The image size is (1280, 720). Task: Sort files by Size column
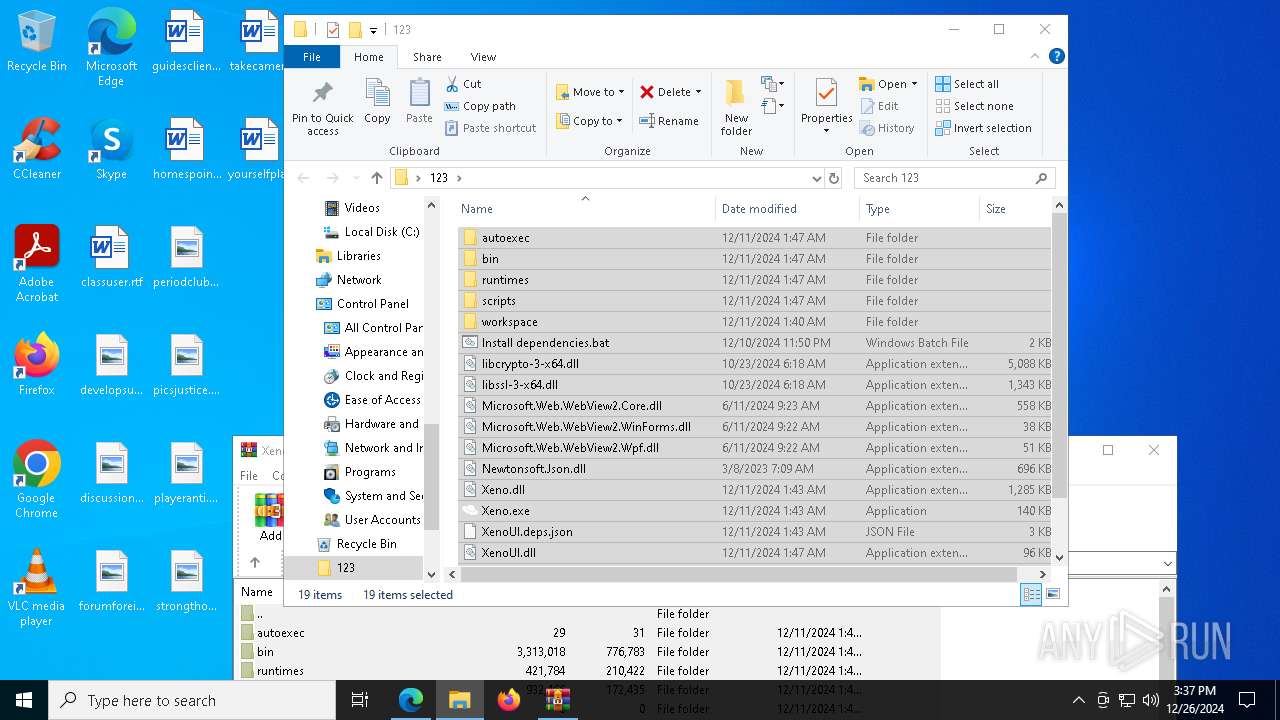tap(1015, 208)
